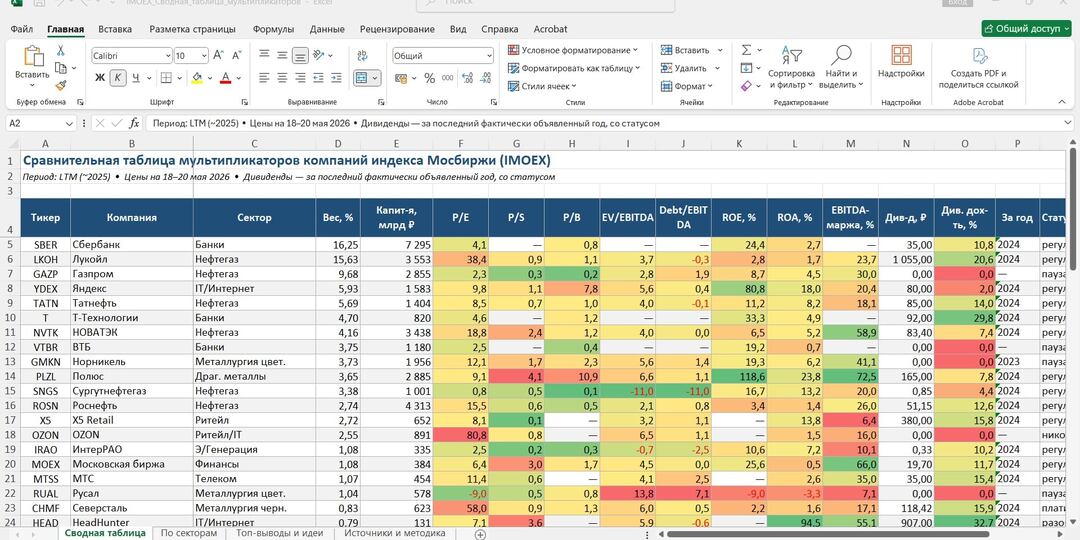Screen dimensions: 1080x540
Task: Click the Copy icon in the clipboard group
Action: (61, 68)
